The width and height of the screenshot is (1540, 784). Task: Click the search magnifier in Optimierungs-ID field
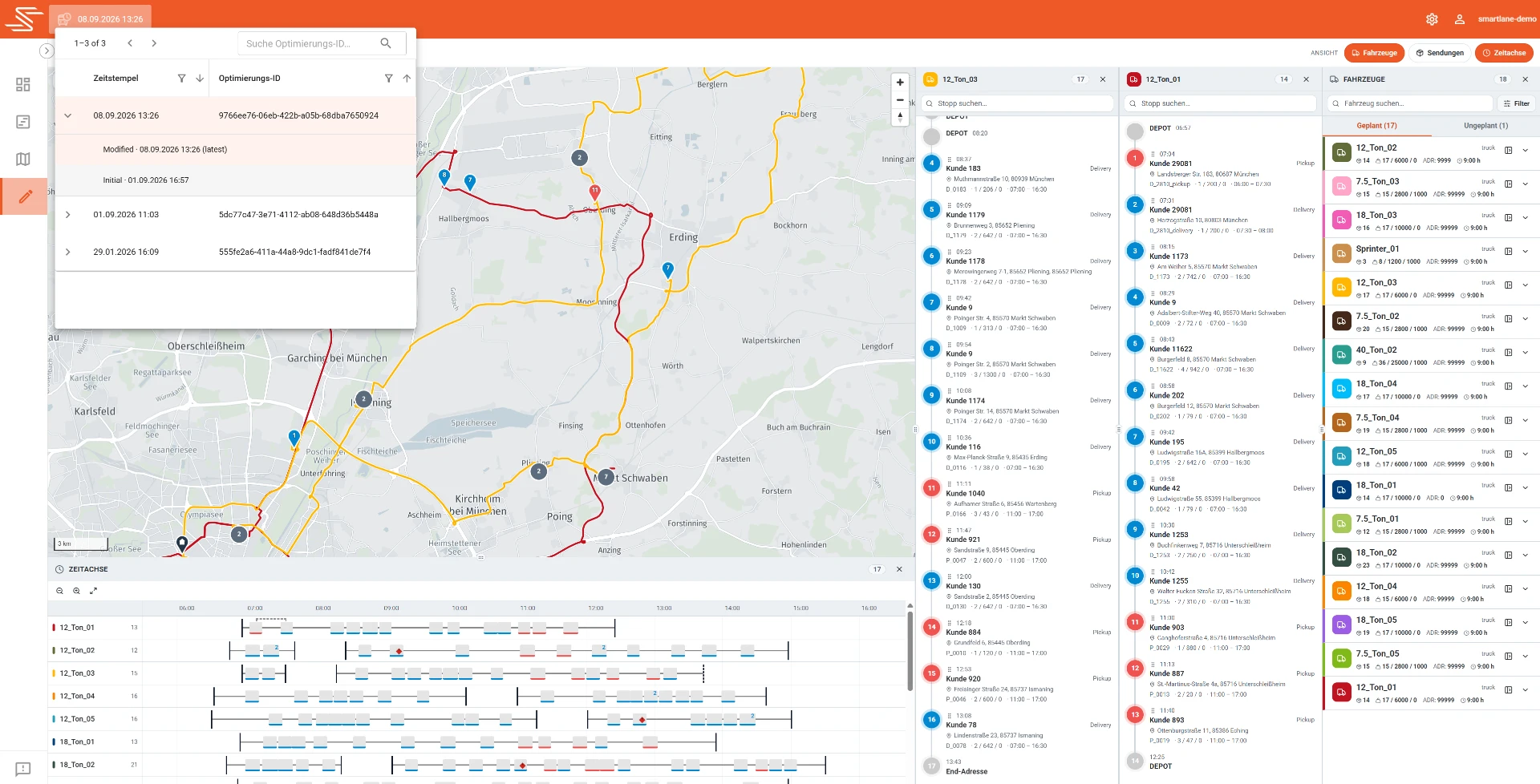(x=386, y=43)
